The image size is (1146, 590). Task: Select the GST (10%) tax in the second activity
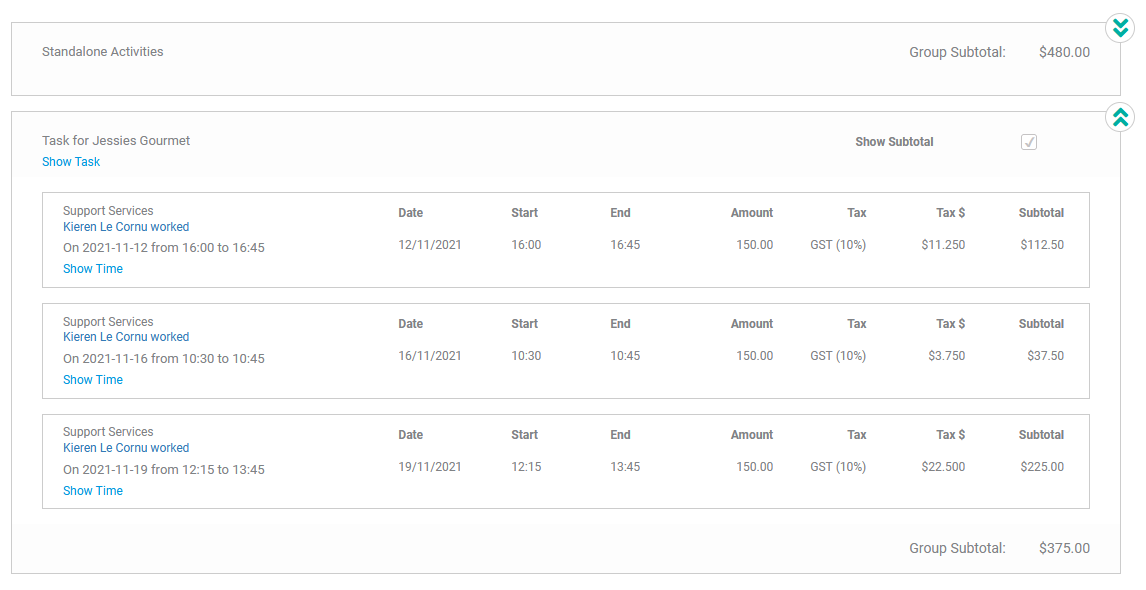pos(838,356)
